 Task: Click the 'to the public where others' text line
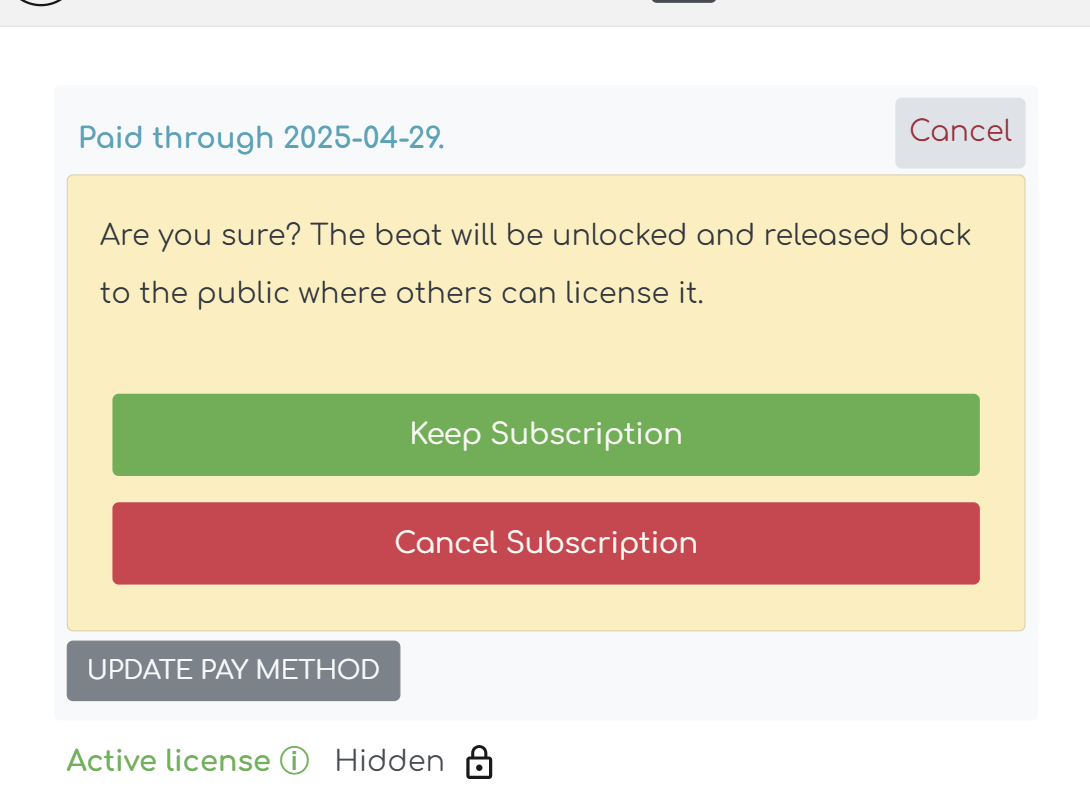click(x=401, y=294)
